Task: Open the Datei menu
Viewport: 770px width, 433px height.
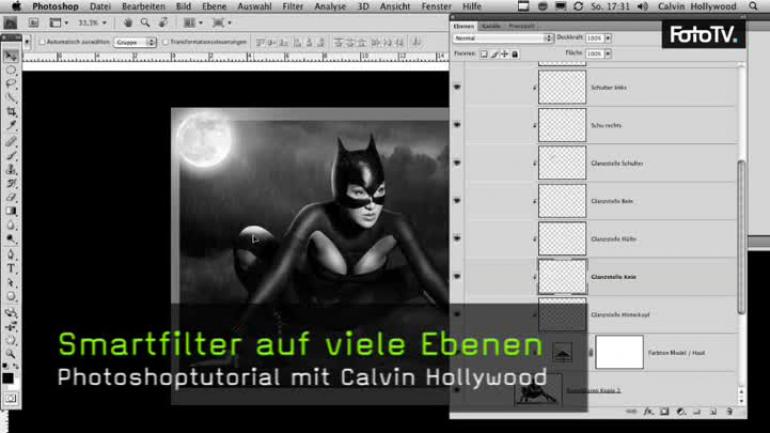Action: [x=100, y=6]
